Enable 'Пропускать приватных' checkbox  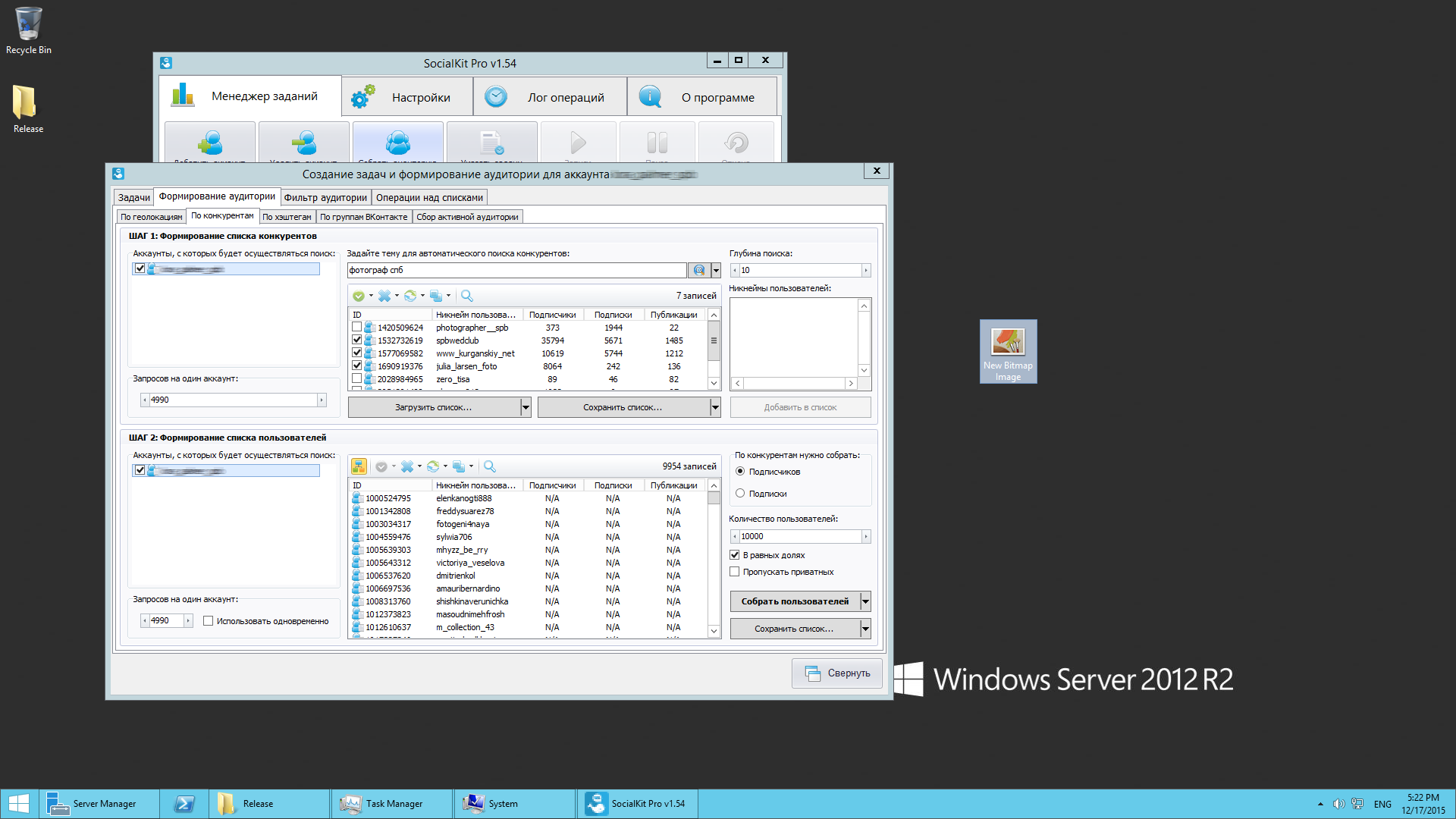coord(734,572)
